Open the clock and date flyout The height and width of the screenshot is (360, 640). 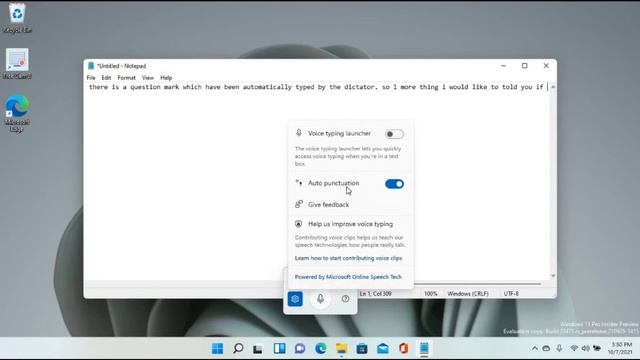coord(621,348)
